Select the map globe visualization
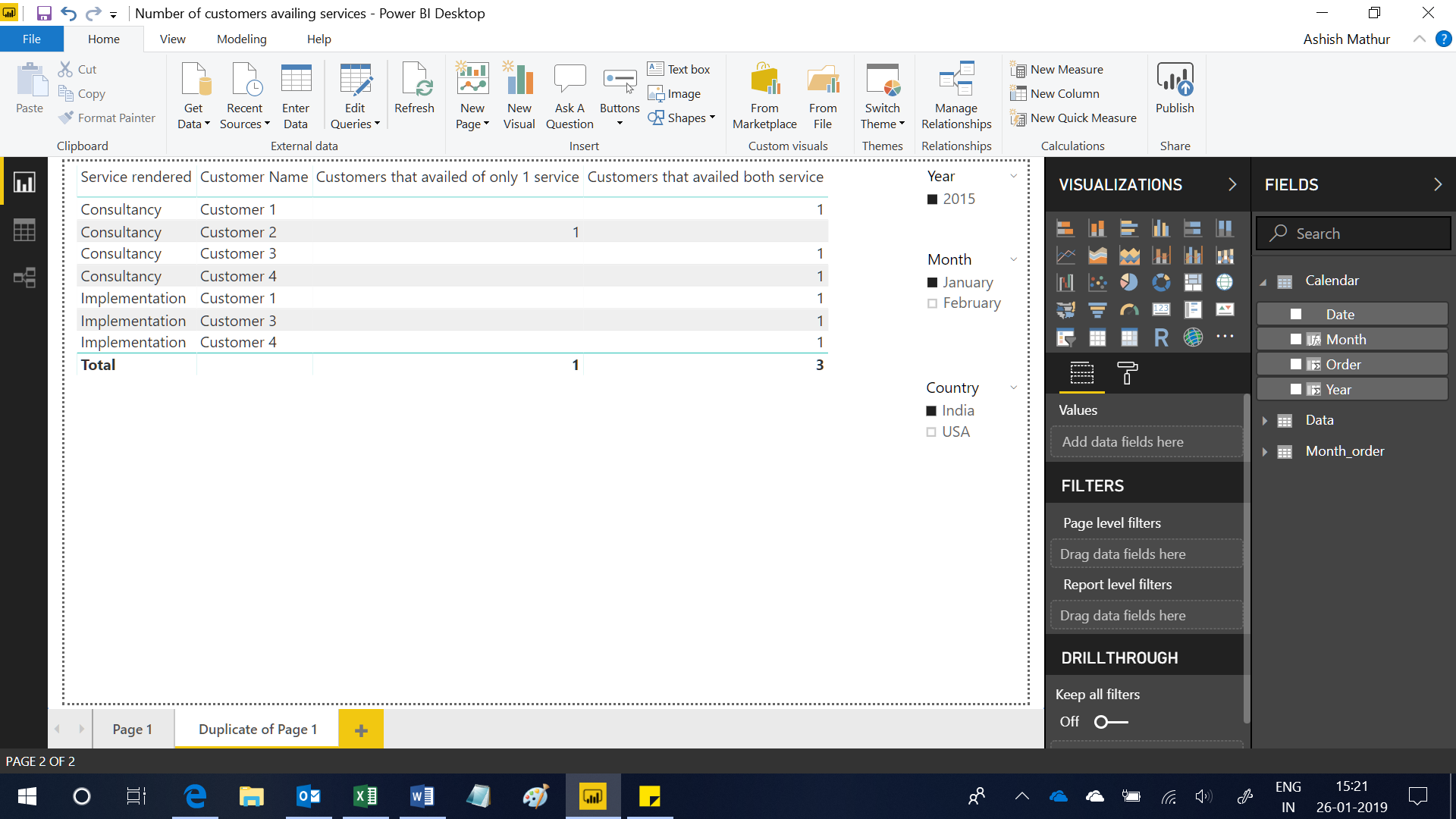The image size is (1456, 819). tap(1225, 283)
